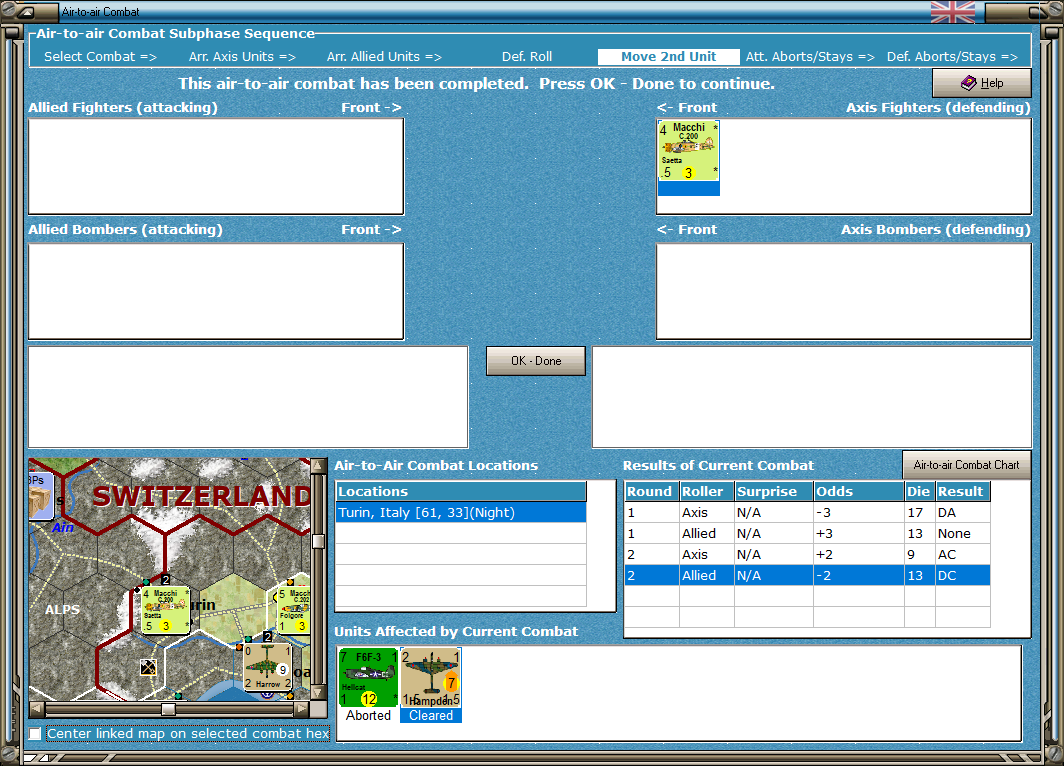
Task: Click the map horizontal scrollbar thumb
Action: click(168, 709)
